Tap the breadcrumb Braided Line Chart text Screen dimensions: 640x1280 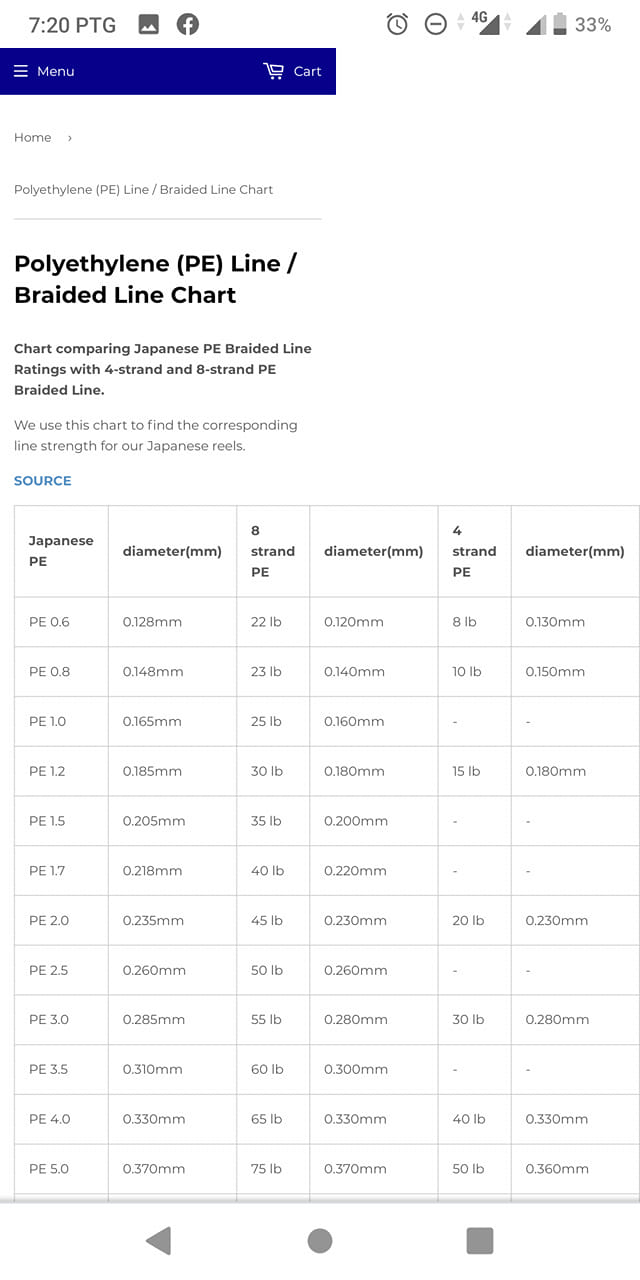point(216,189)
